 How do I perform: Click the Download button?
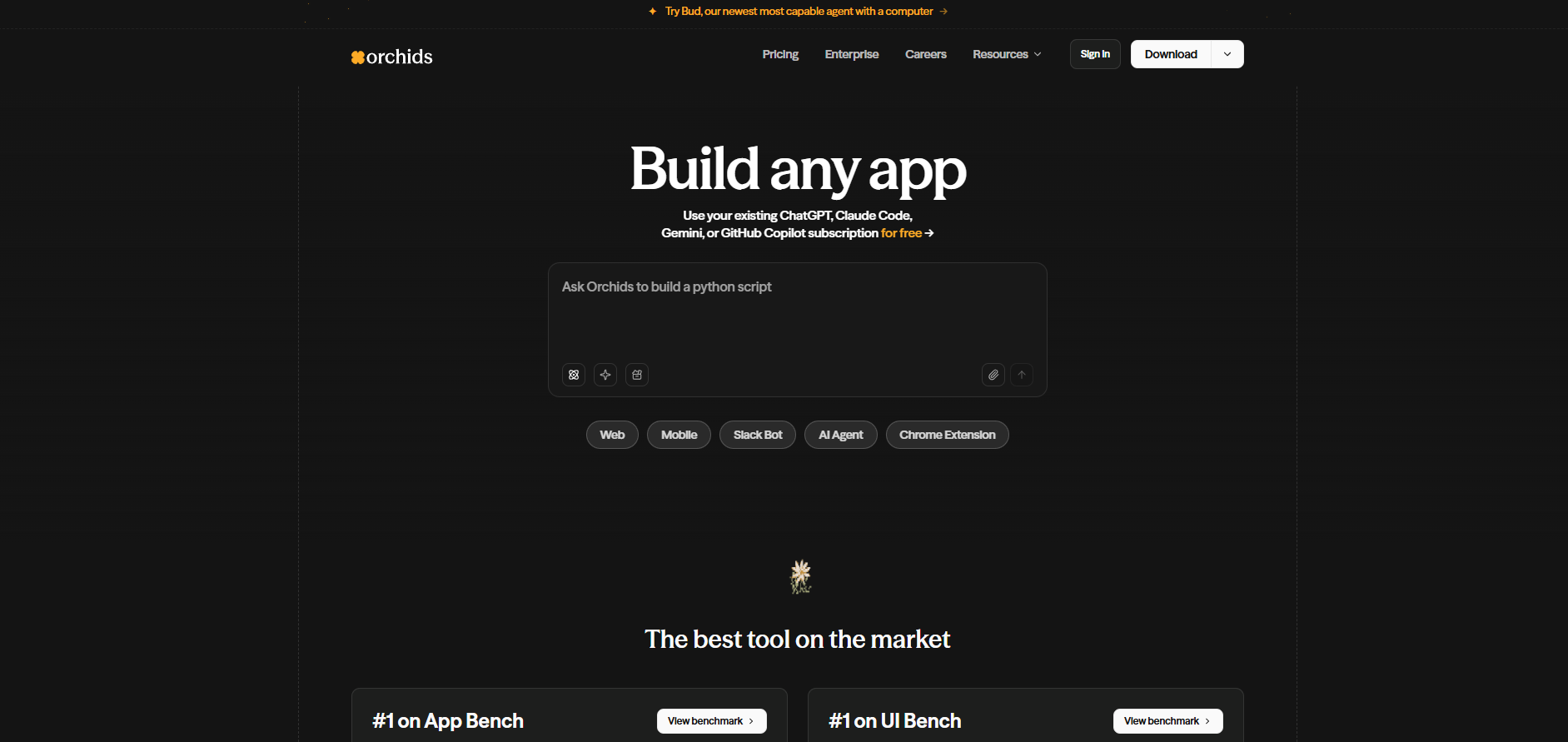point(1171,54)
